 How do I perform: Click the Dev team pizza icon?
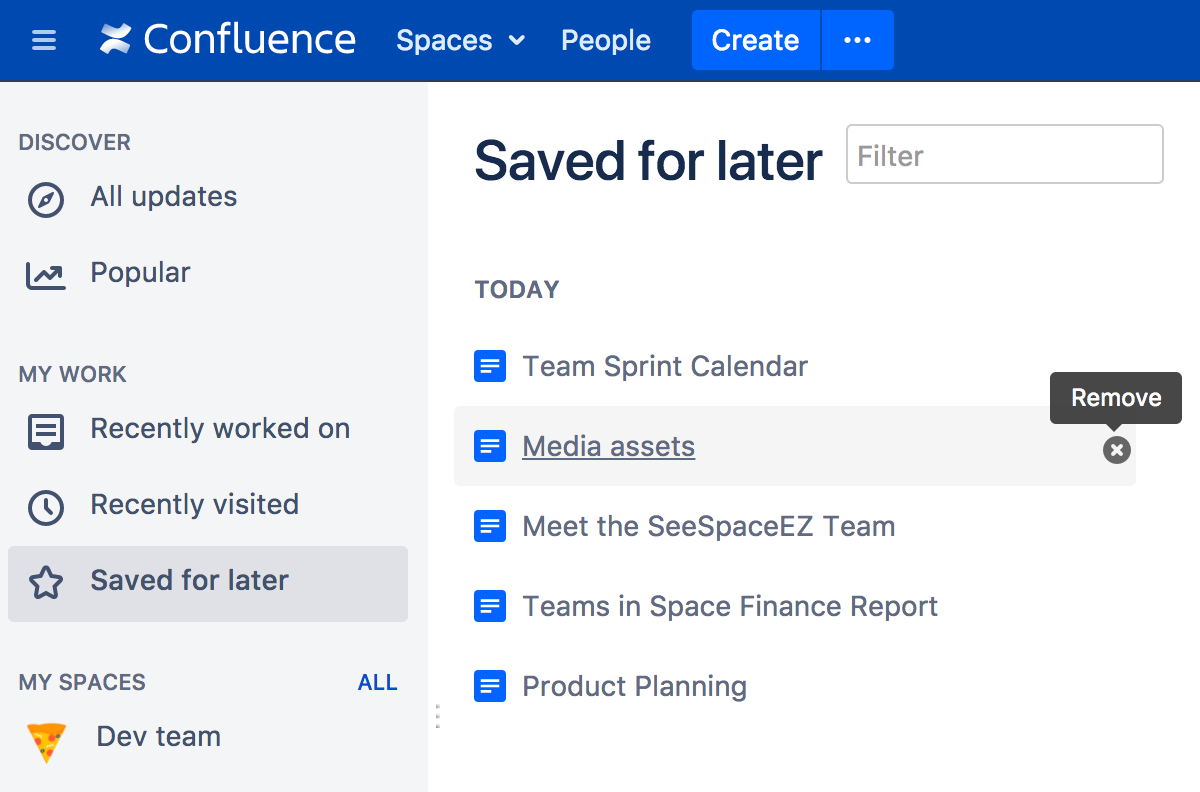tap(46, 741)
